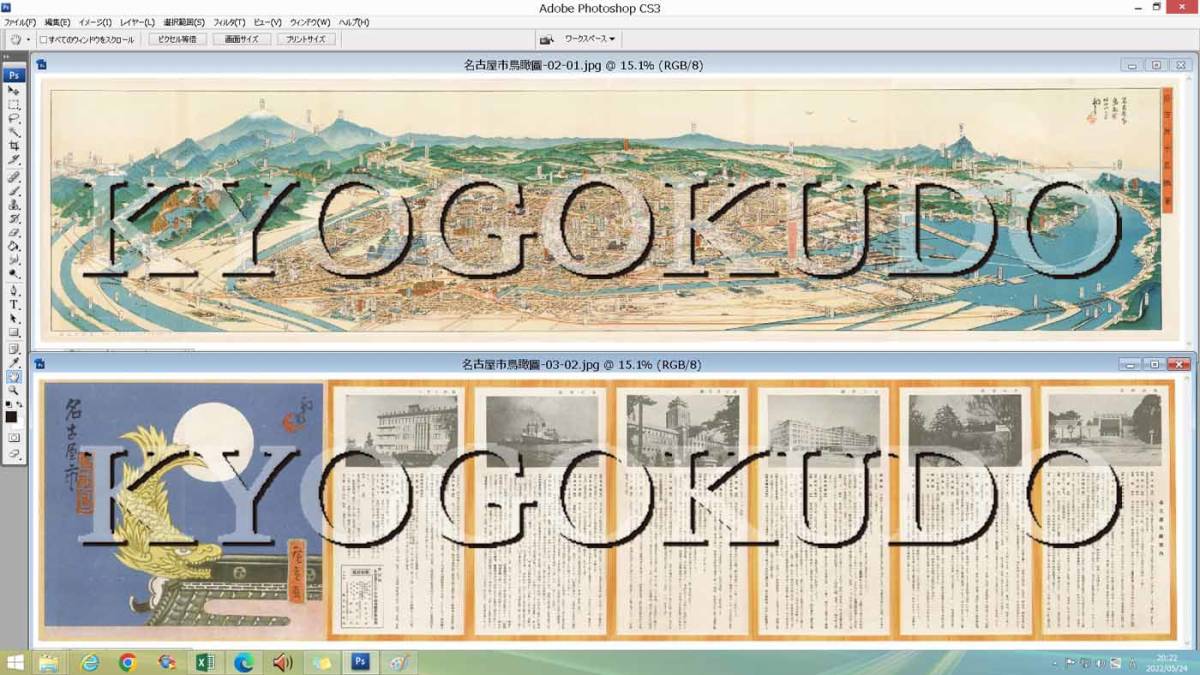This screenshot has height=675, width=1200.
Task: Open the ヘルプ(H) menu
Action: click(x=353, y=22)
